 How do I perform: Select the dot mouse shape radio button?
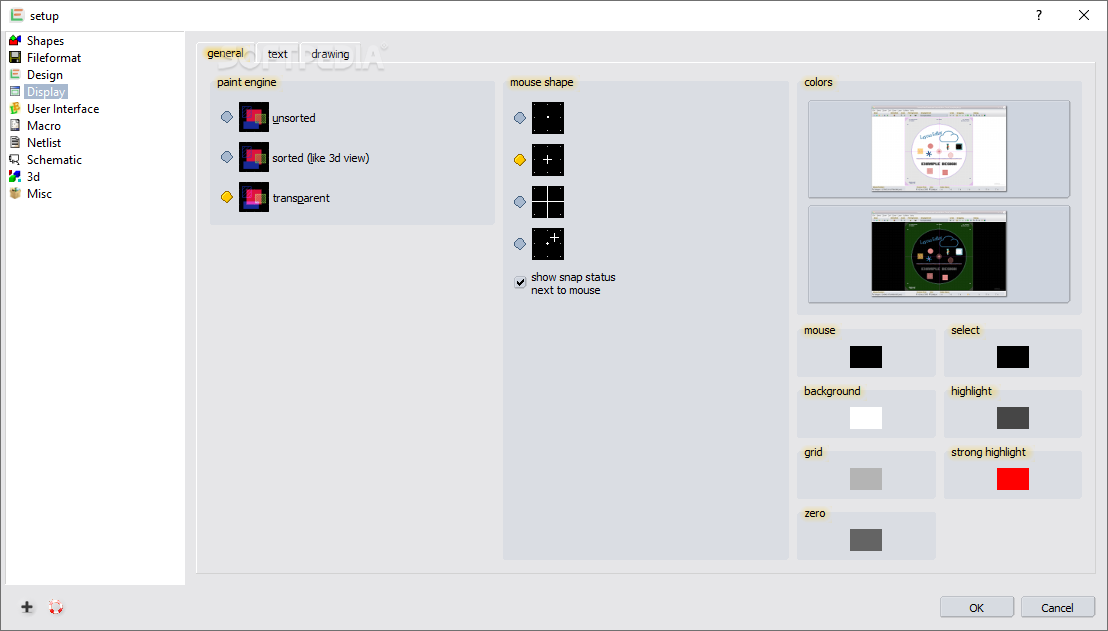pos(520,118)
